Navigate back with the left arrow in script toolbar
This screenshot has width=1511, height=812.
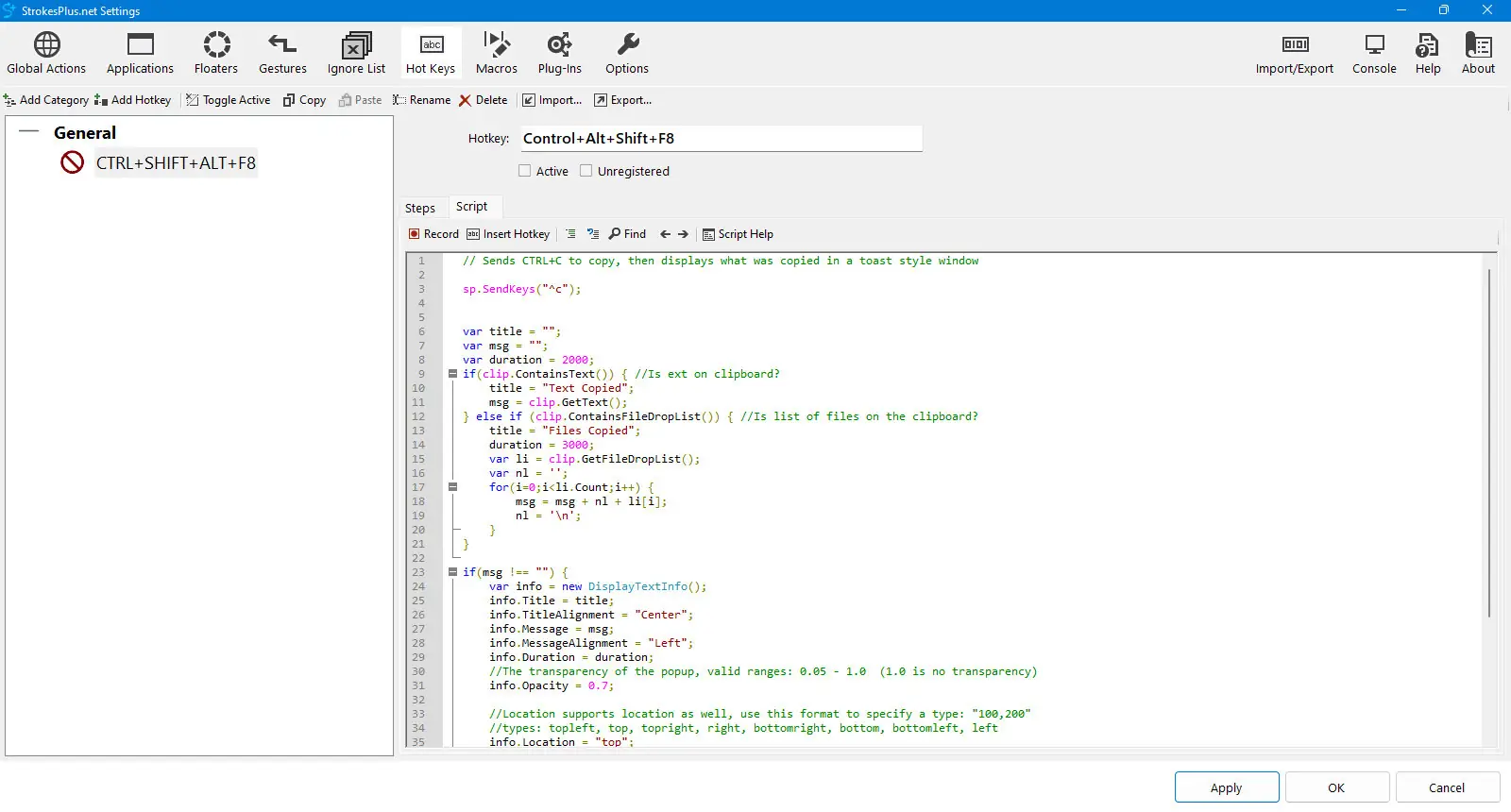point(665,234)
